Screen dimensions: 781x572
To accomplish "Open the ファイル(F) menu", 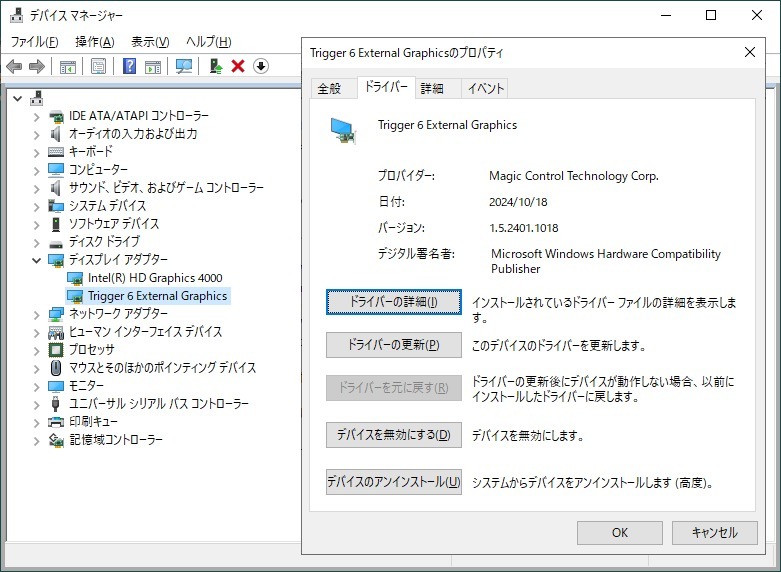I will coord(34,41).
